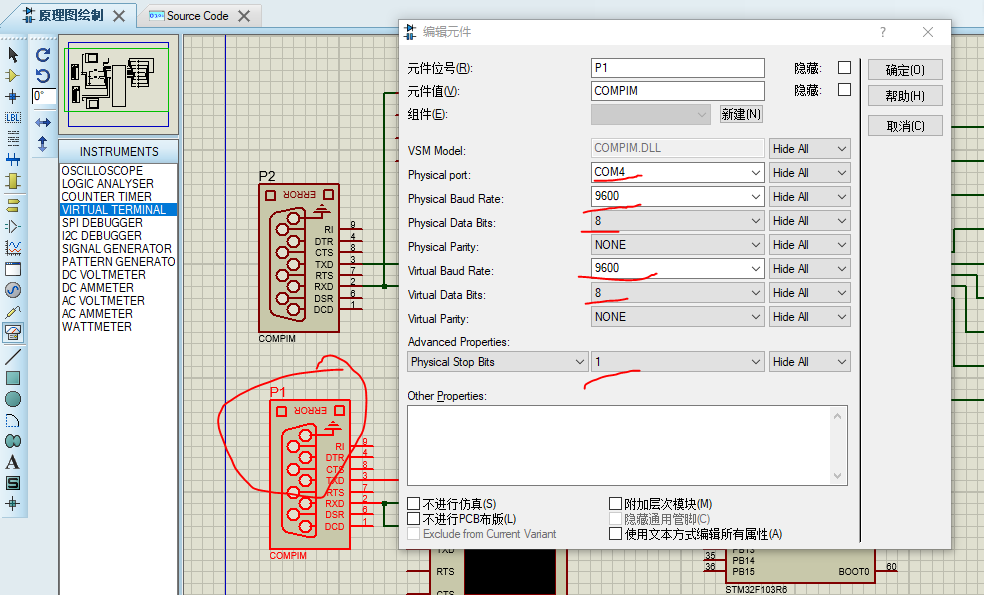This screenshot has width=984, height=595.
Task: Select the 2D Graphics Box tool
Action: point(13,378)
